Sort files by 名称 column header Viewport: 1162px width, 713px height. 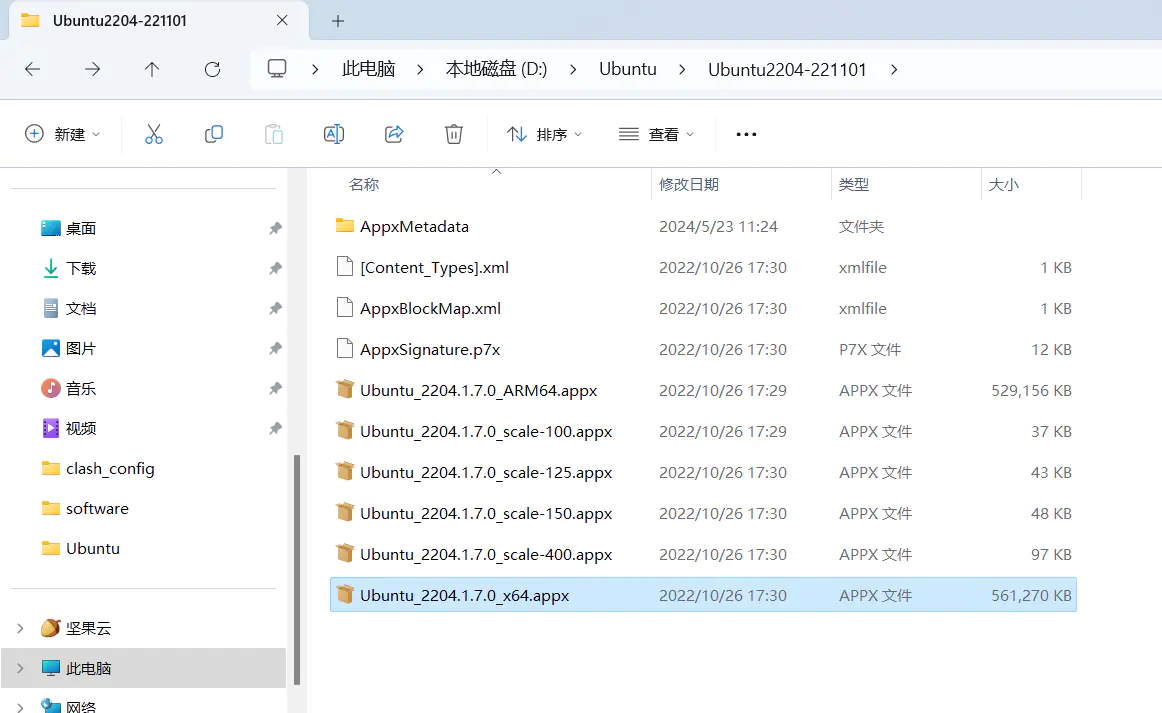tap(364, 185)
